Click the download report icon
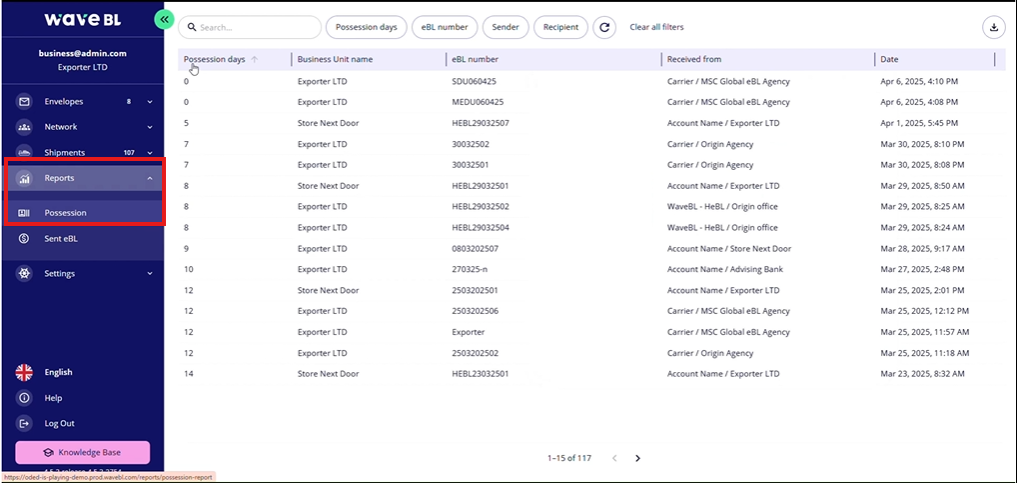This screenshot has width=1017, height=483. click(x=994, y=27)
